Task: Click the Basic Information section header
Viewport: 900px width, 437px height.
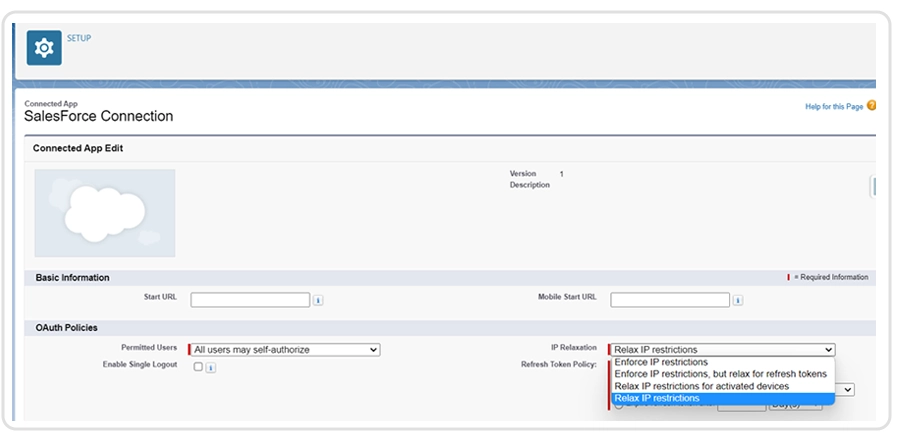Action: tap(72, 277)
